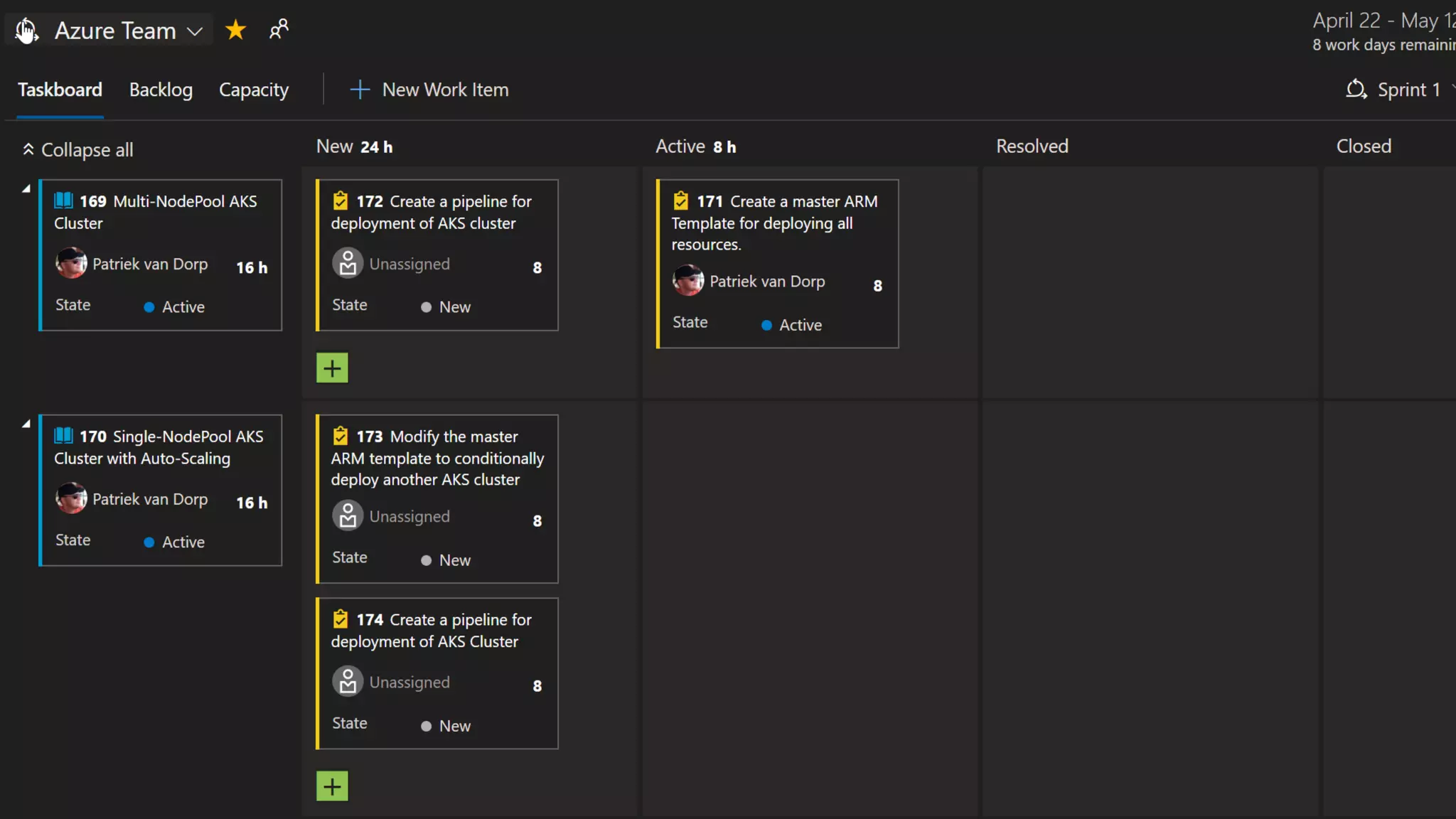Click the Azure Team logo icon
The height and width of the screenshot is (819, 1456).
pyautogui.click(x=26, y=31)
